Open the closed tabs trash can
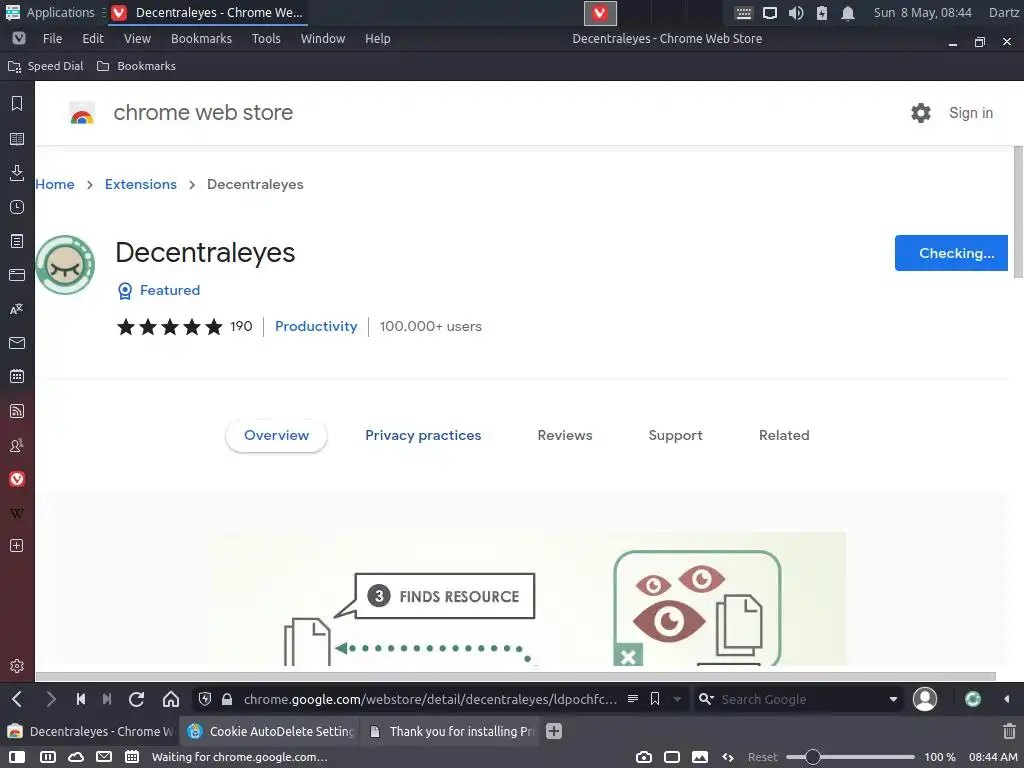1024x768 pixels. coord(1009,731)
